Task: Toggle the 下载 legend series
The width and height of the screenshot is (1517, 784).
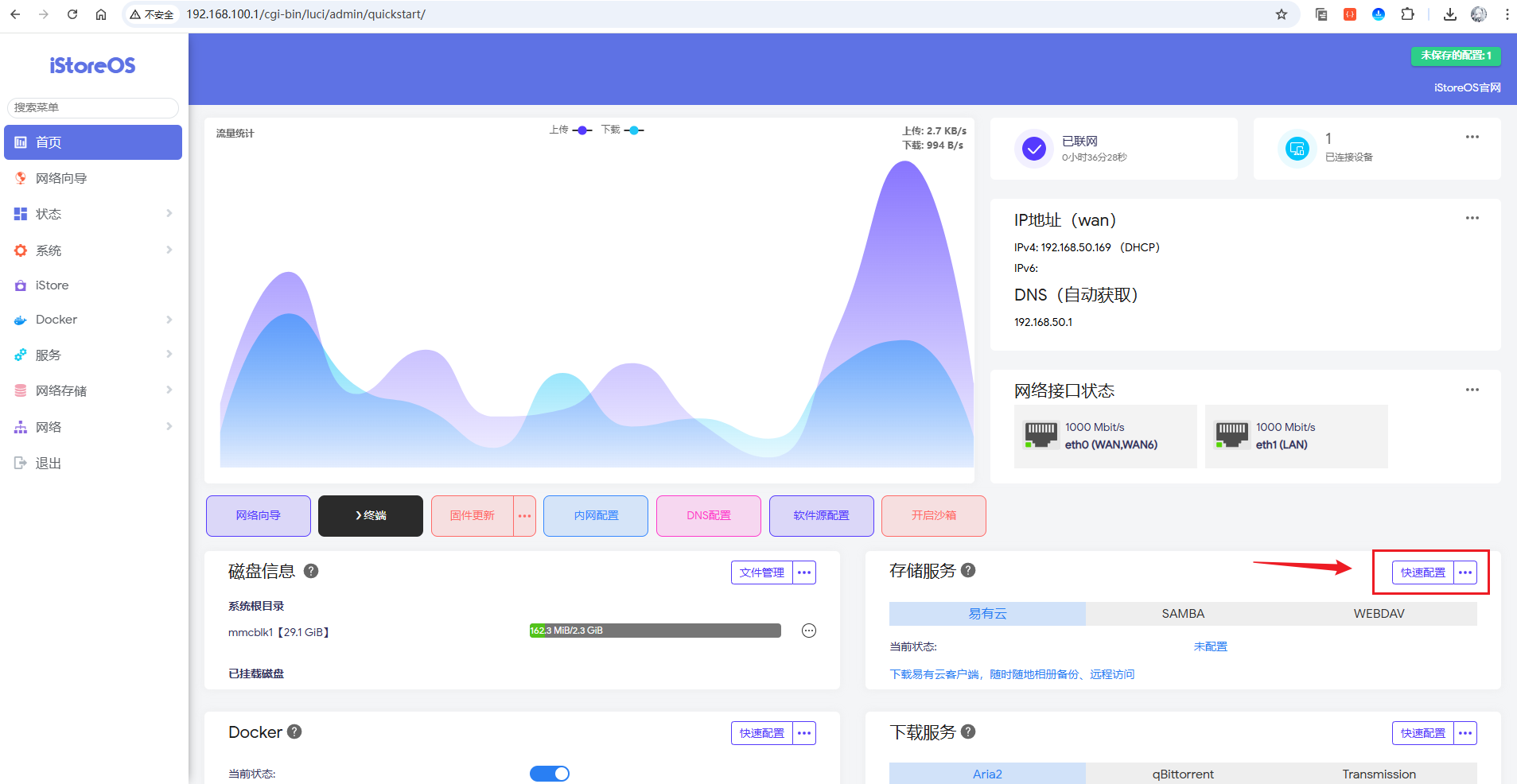Action: pyautogui.click(x=623, y=130)
